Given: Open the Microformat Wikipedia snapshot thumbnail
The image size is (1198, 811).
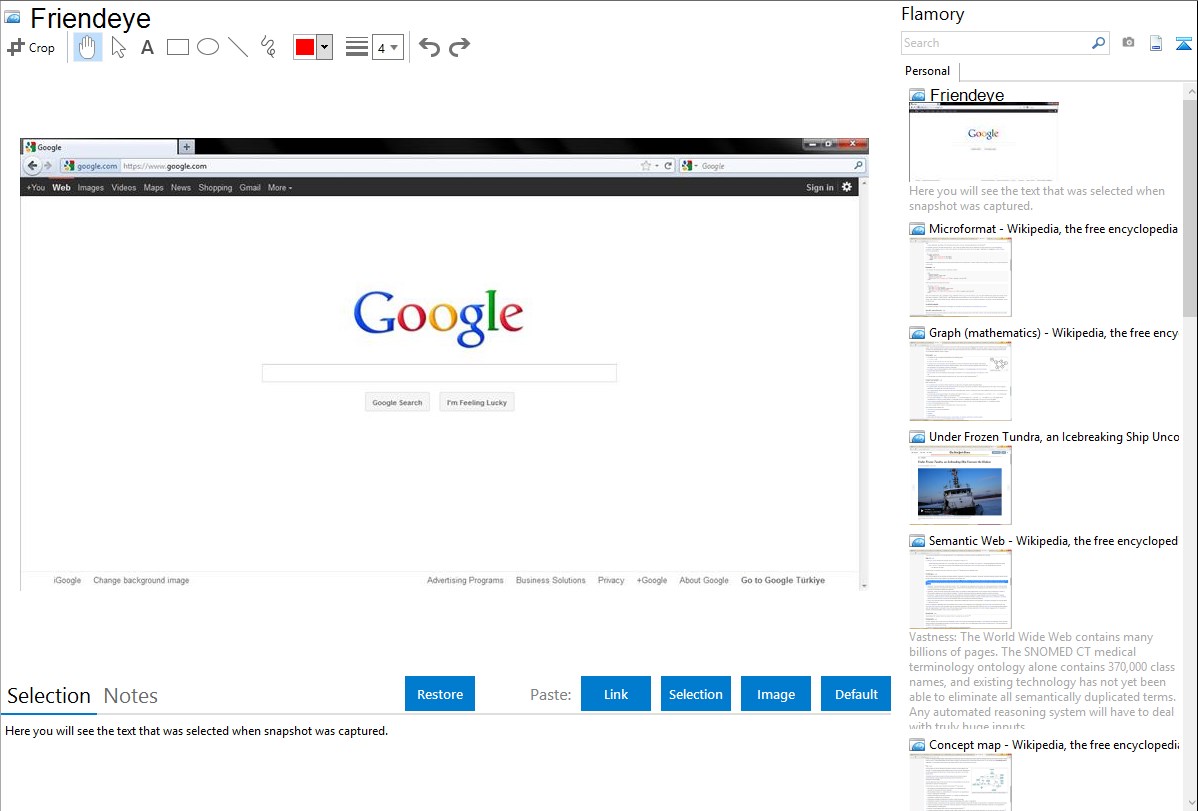Looking at the screenshot, I should pyautogui.click(x=960, y=277).
